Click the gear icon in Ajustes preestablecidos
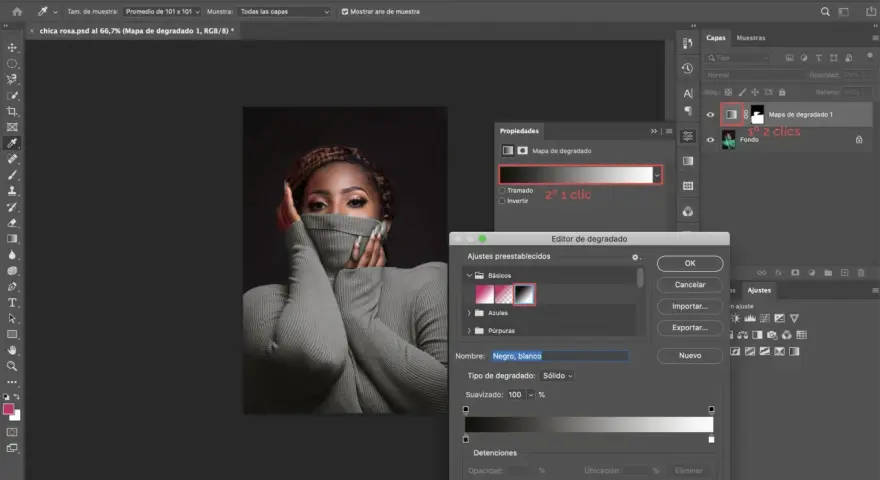 [x=635, y=257]
